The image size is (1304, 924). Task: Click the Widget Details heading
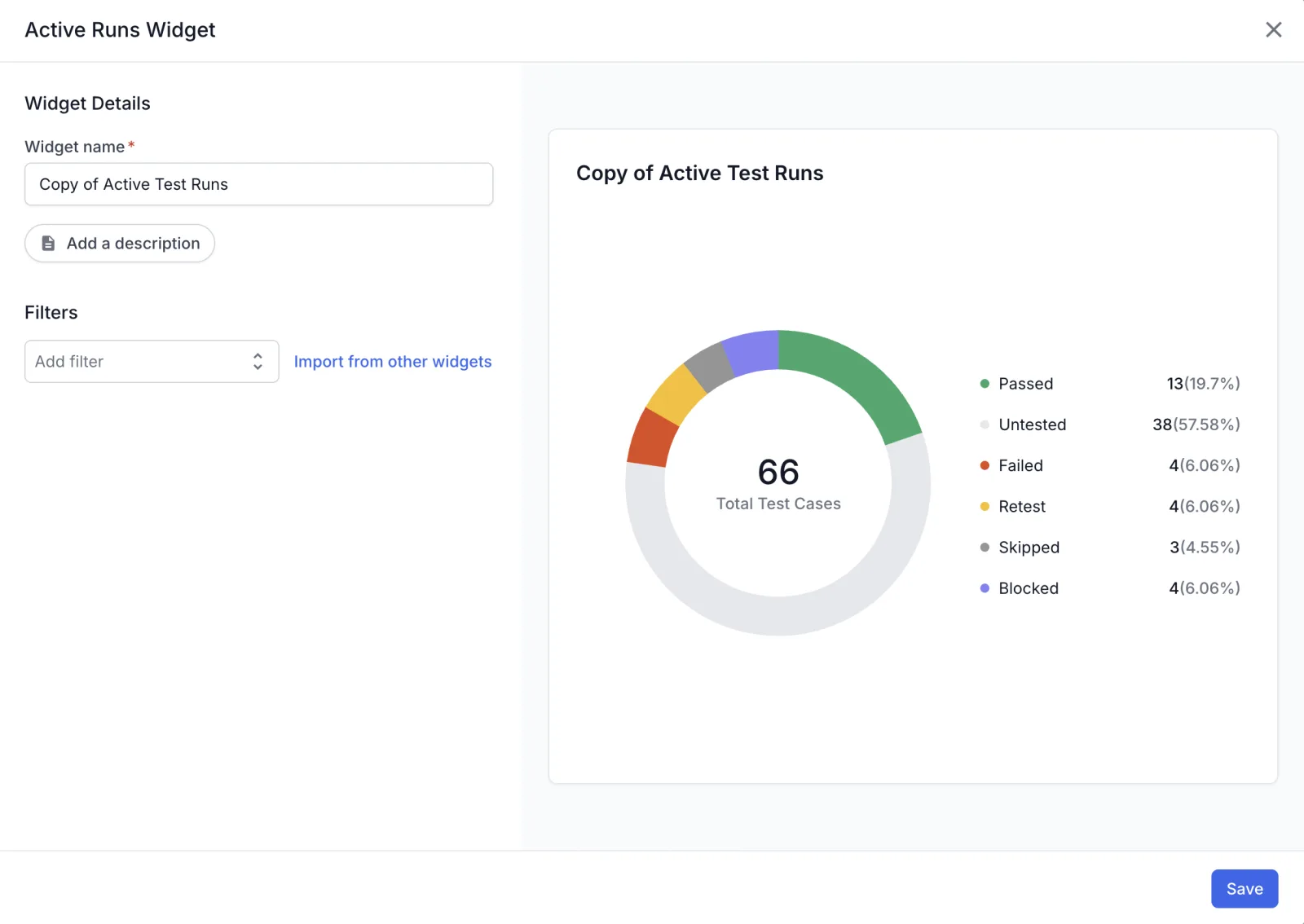tap(88, 103)
